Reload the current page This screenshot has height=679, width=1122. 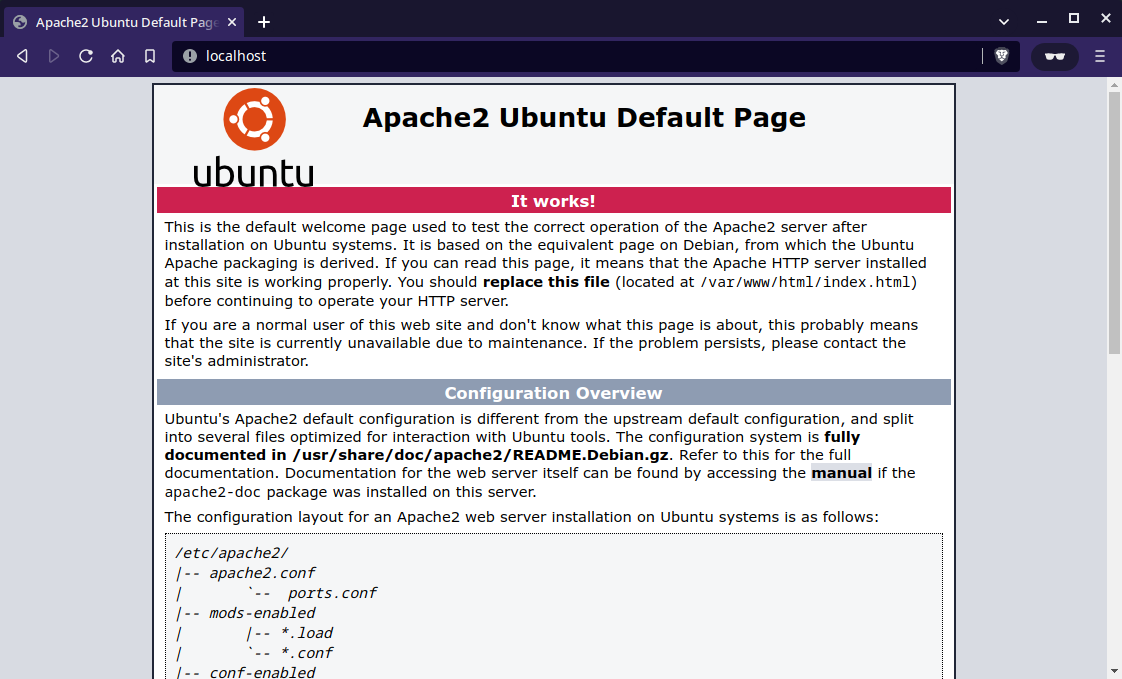86,56
